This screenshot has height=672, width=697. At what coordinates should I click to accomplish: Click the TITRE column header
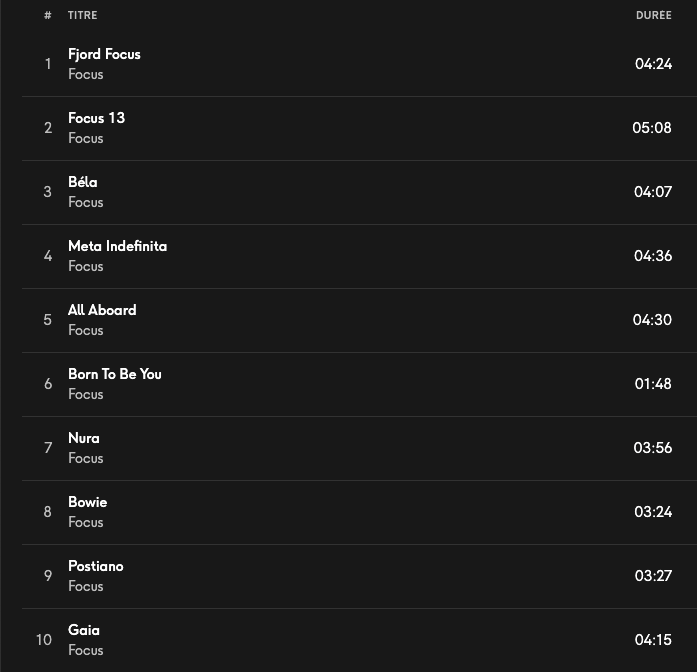pos(83,15)
